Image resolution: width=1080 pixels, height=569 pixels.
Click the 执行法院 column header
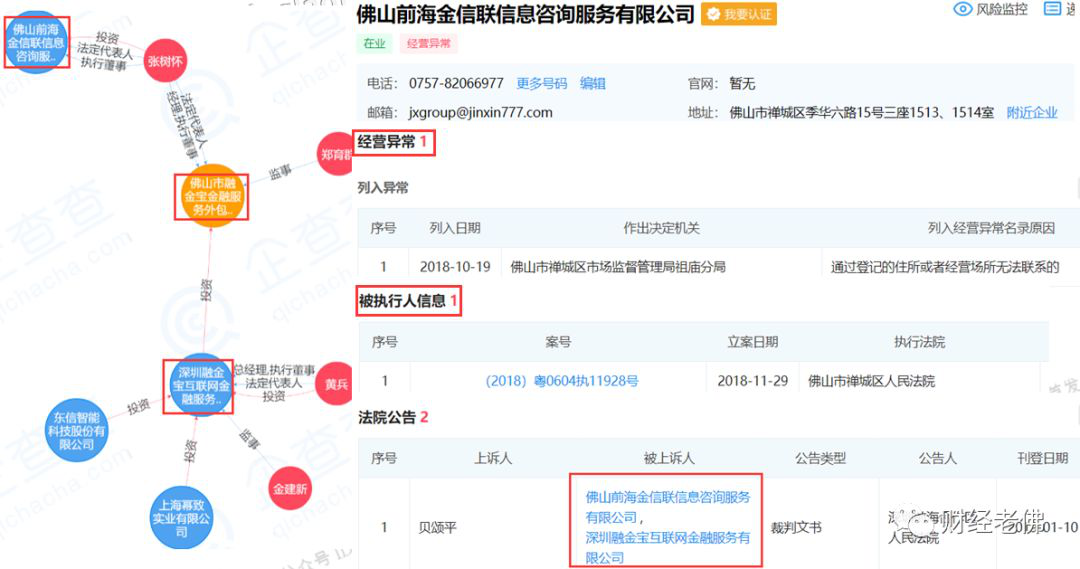click(x=920, y=342)
